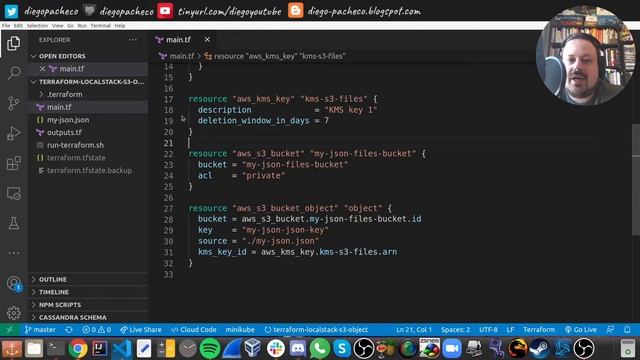Open the Selection menu
640x360 pixels.
tap(37, 25)
